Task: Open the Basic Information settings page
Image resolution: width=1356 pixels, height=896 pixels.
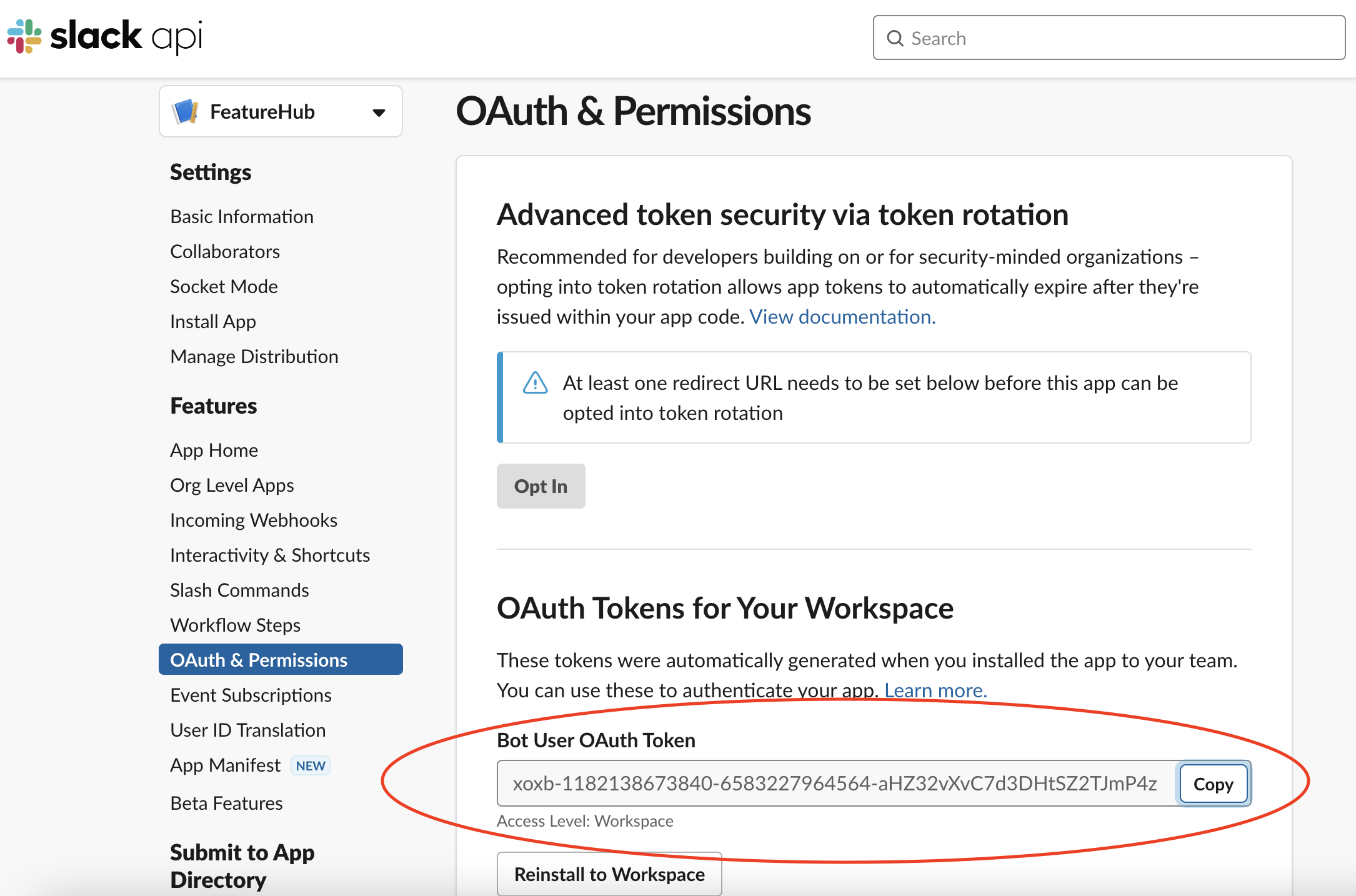Action: click(x=242, y=217)
